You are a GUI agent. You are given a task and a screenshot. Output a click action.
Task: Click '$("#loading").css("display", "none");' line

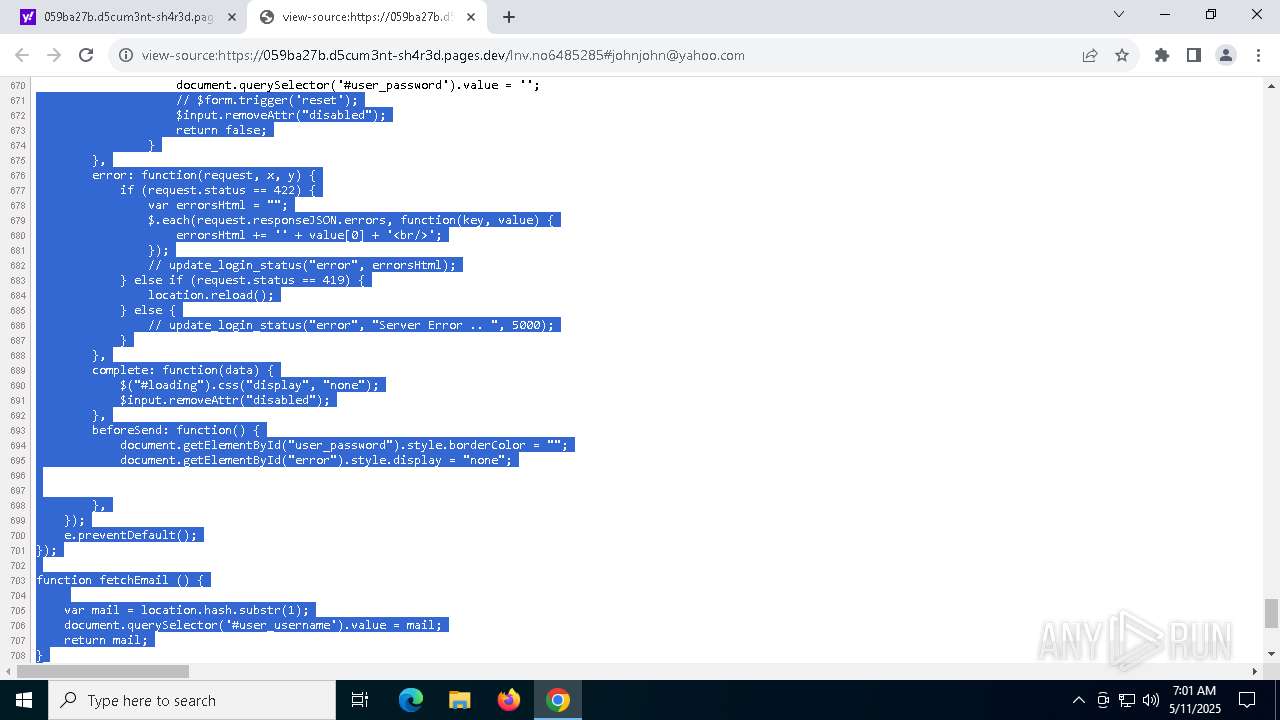[x=250, y=385]
